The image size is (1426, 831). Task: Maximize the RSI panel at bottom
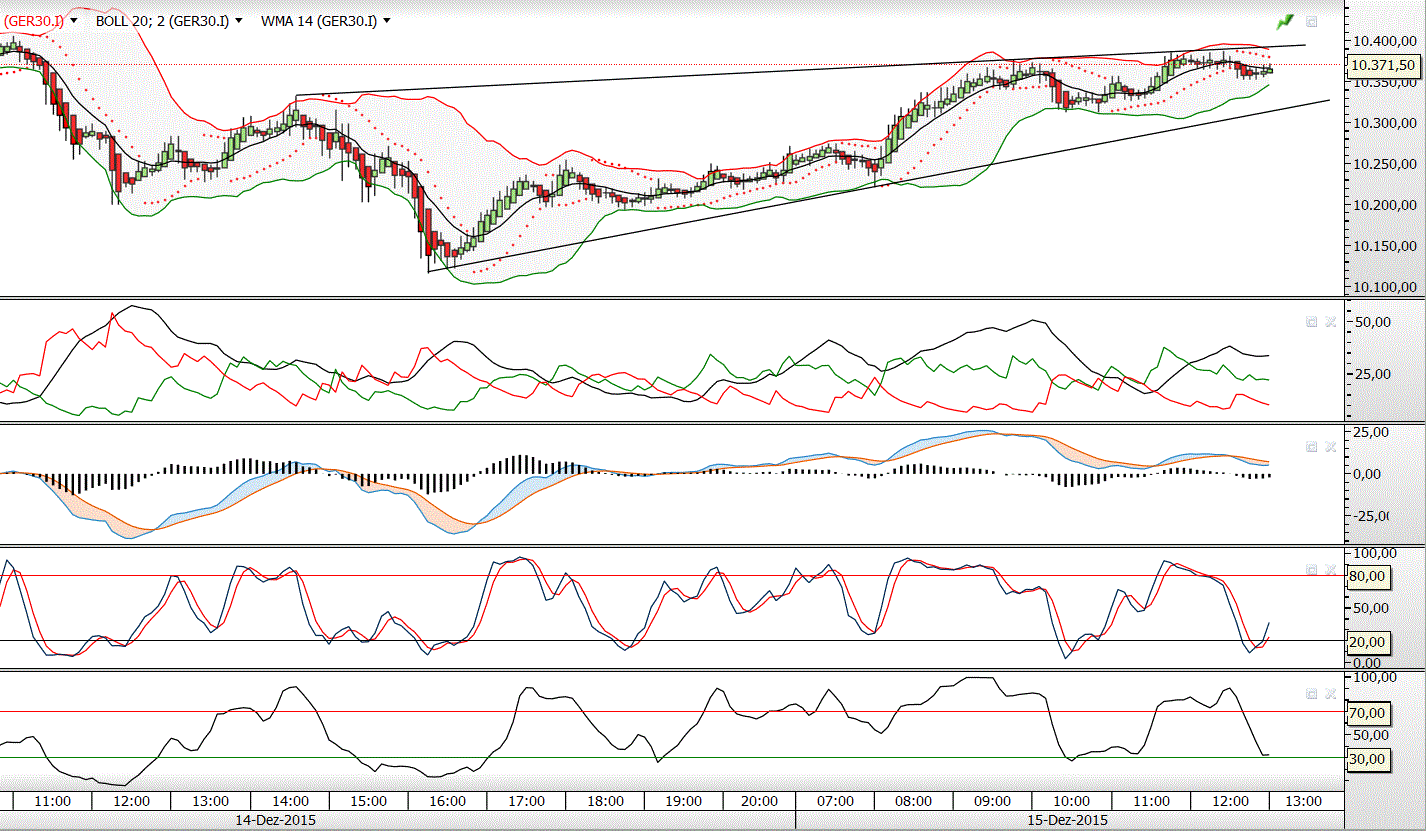(1311, 692)
